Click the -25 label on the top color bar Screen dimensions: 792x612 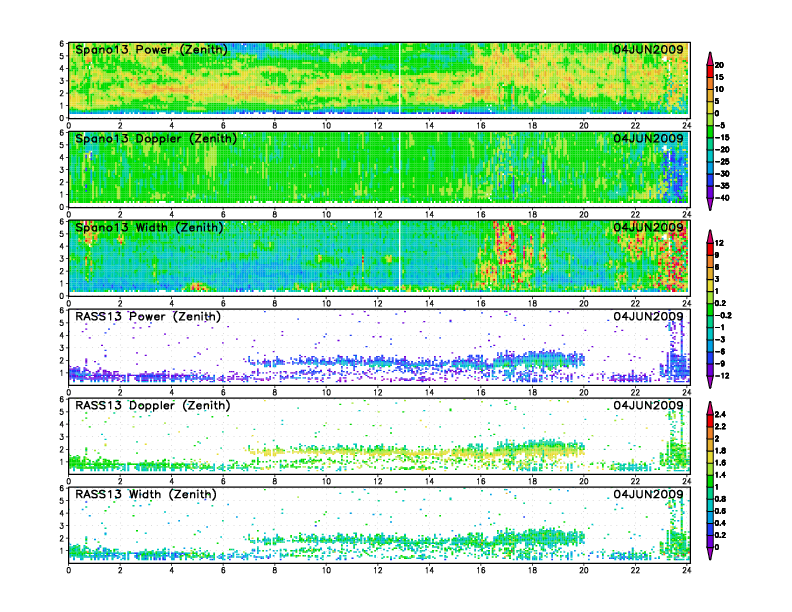click(x=722, y=162)
